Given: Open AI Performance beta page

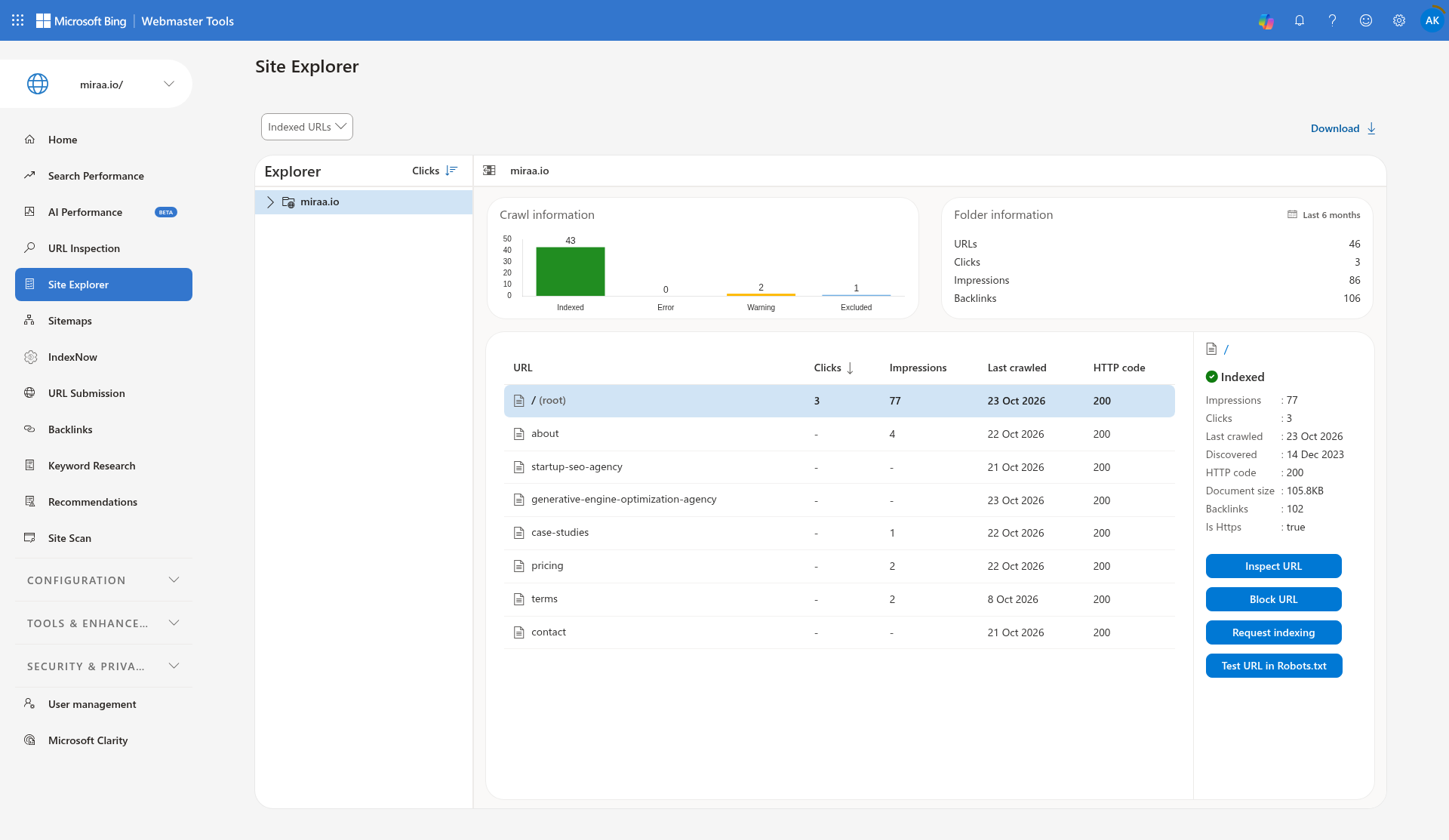Looking at the screenshot, I should [103, 212].
